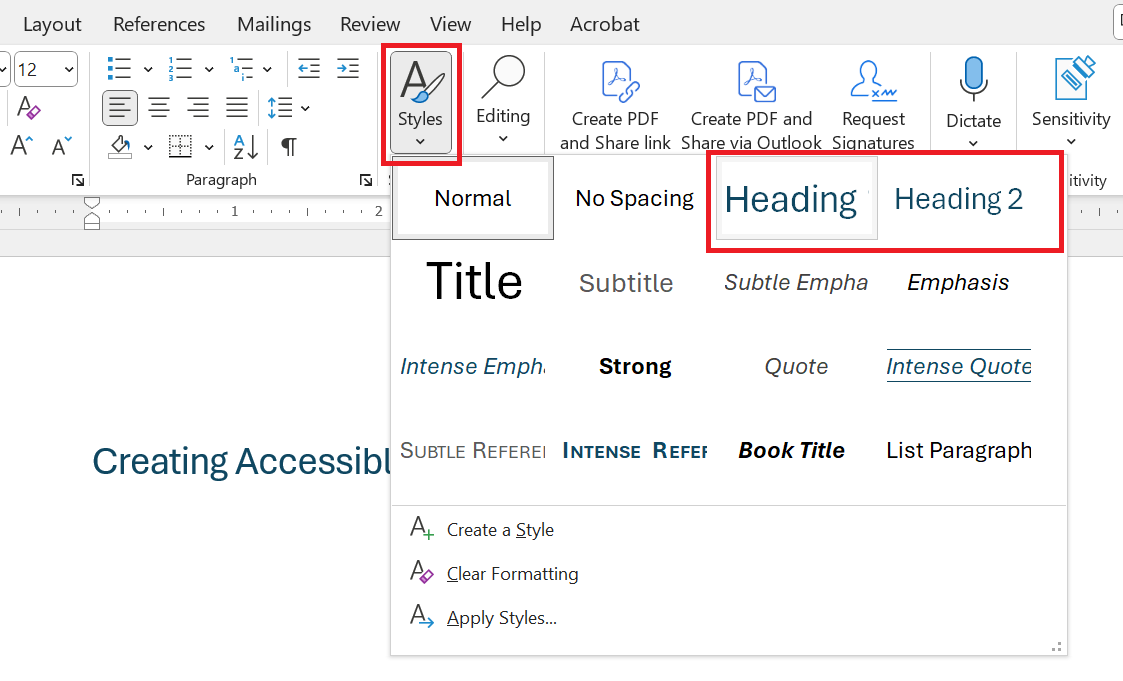The width and height of the screenshot is (1123, 681).
Task: Expand Sensitivity dropdown chevron
Action: tap(1071, 141)
